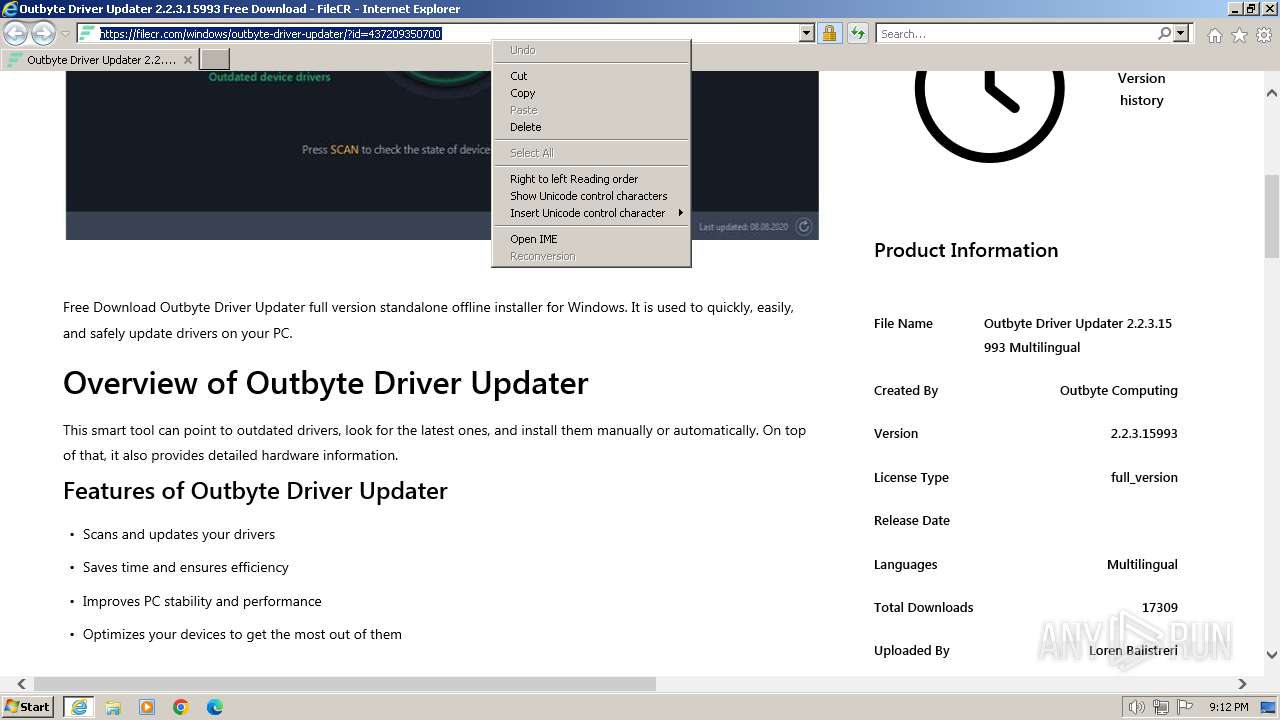Click the Overview of Outbyte Driver Updater heading

coord(326,383)
